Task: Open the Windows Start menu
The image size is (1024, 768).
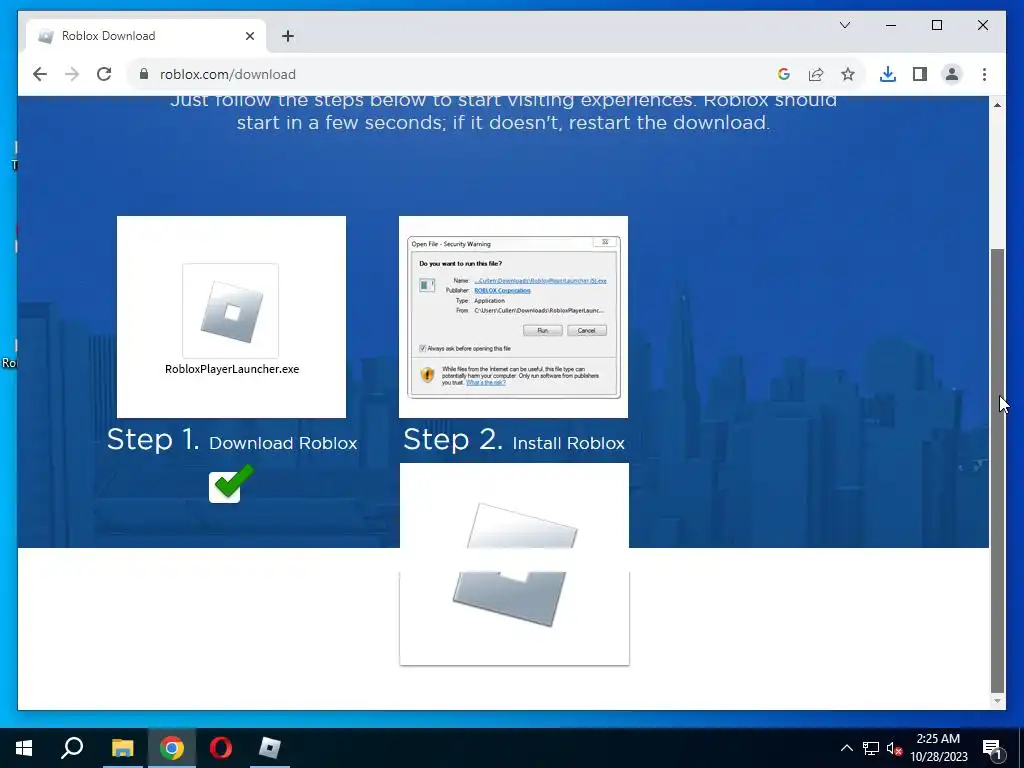Action: point(24,748)
